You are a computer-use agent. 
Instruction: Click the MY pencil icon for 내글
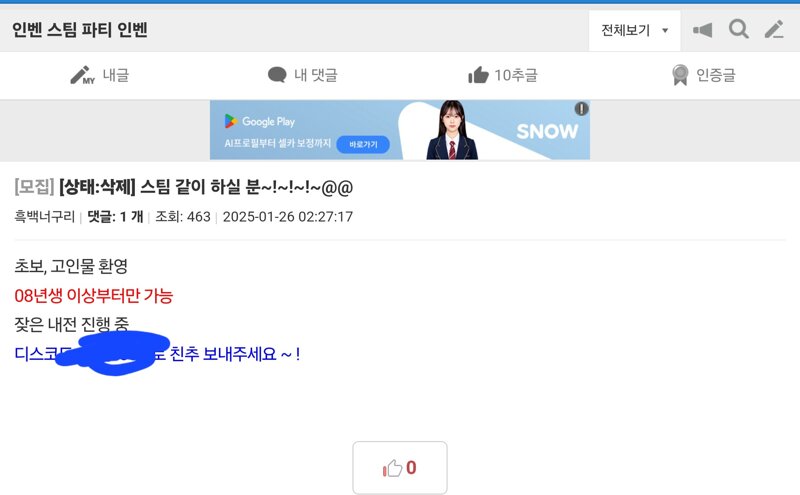point(82,75)
